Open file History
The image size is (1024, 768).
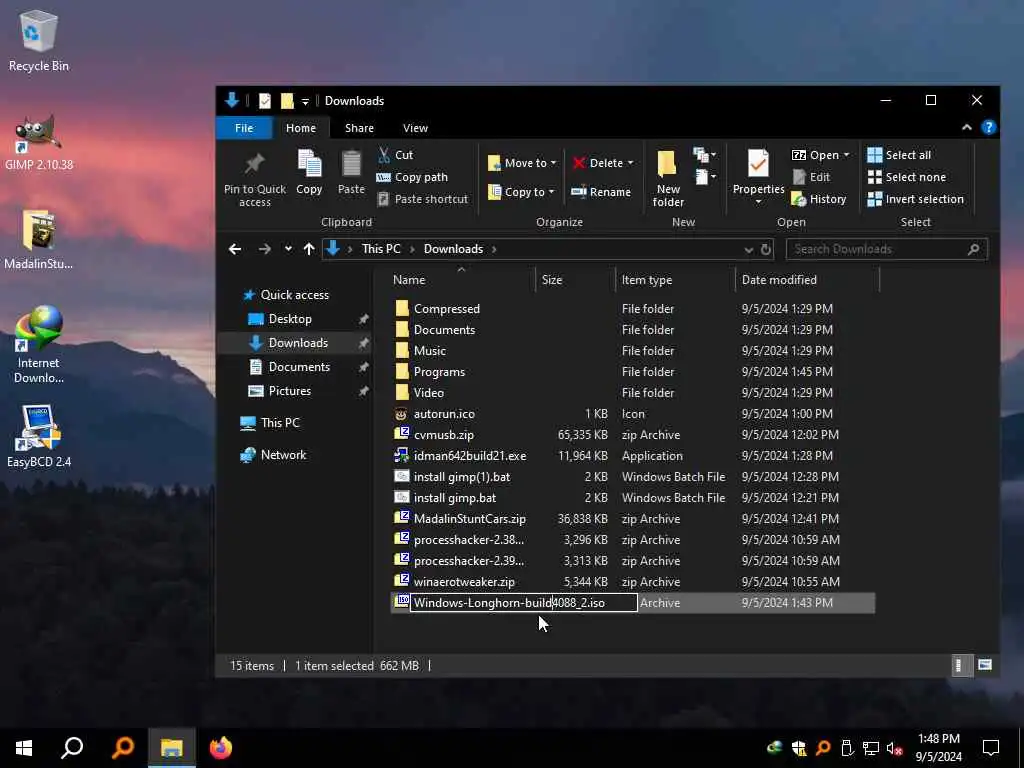point(819,199)
